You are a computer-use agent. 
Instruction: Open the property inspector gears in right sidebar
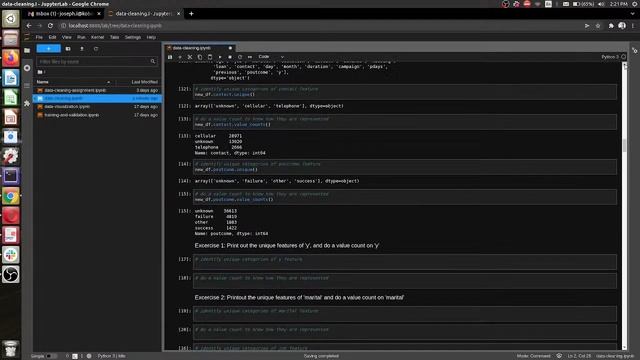pos(635,51)
